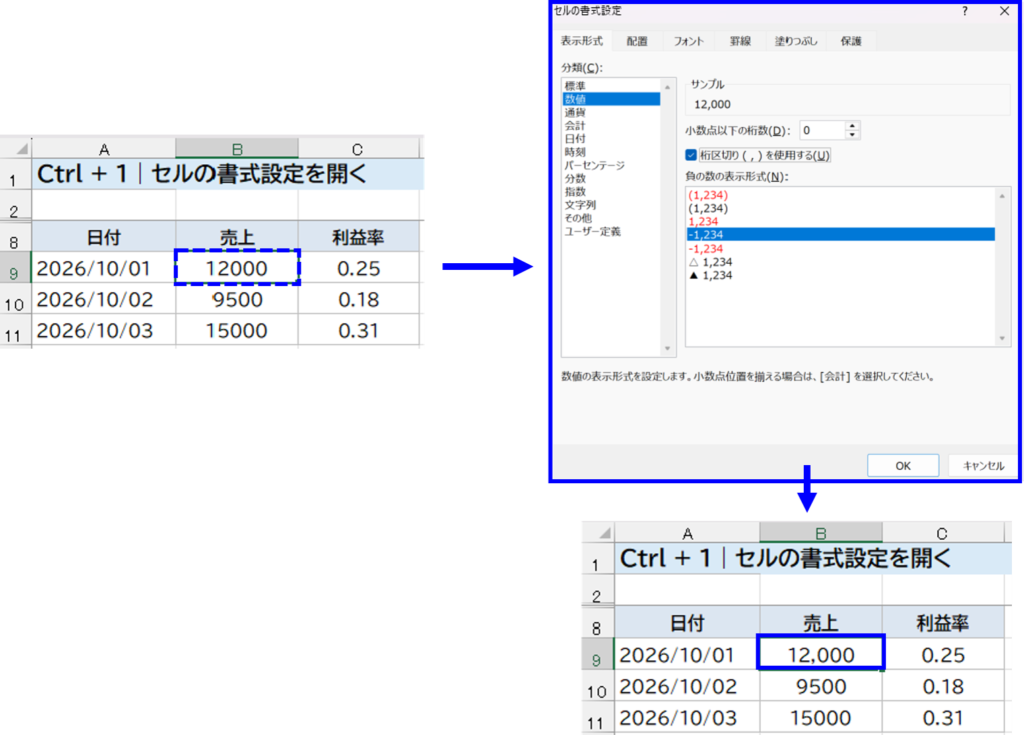The height and width of the screenshot is (735, 1024).
Task: Click 2026/10/02 in left sheet
Action: (104, 299)
